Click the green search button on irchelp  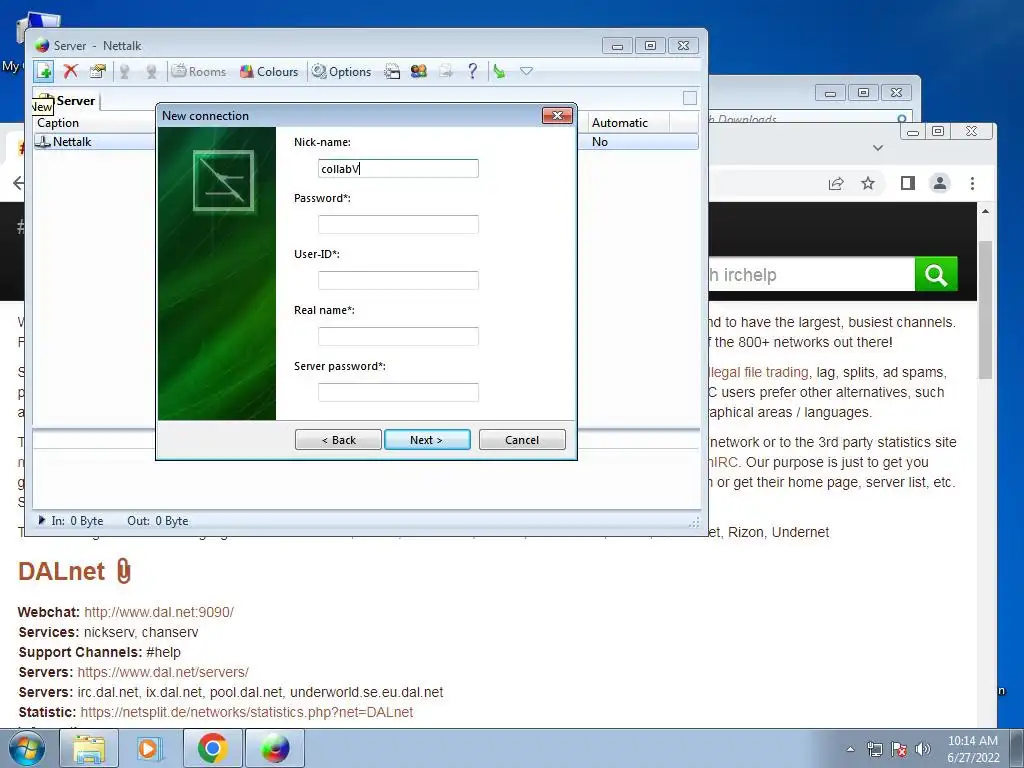(x=936, y=274)
